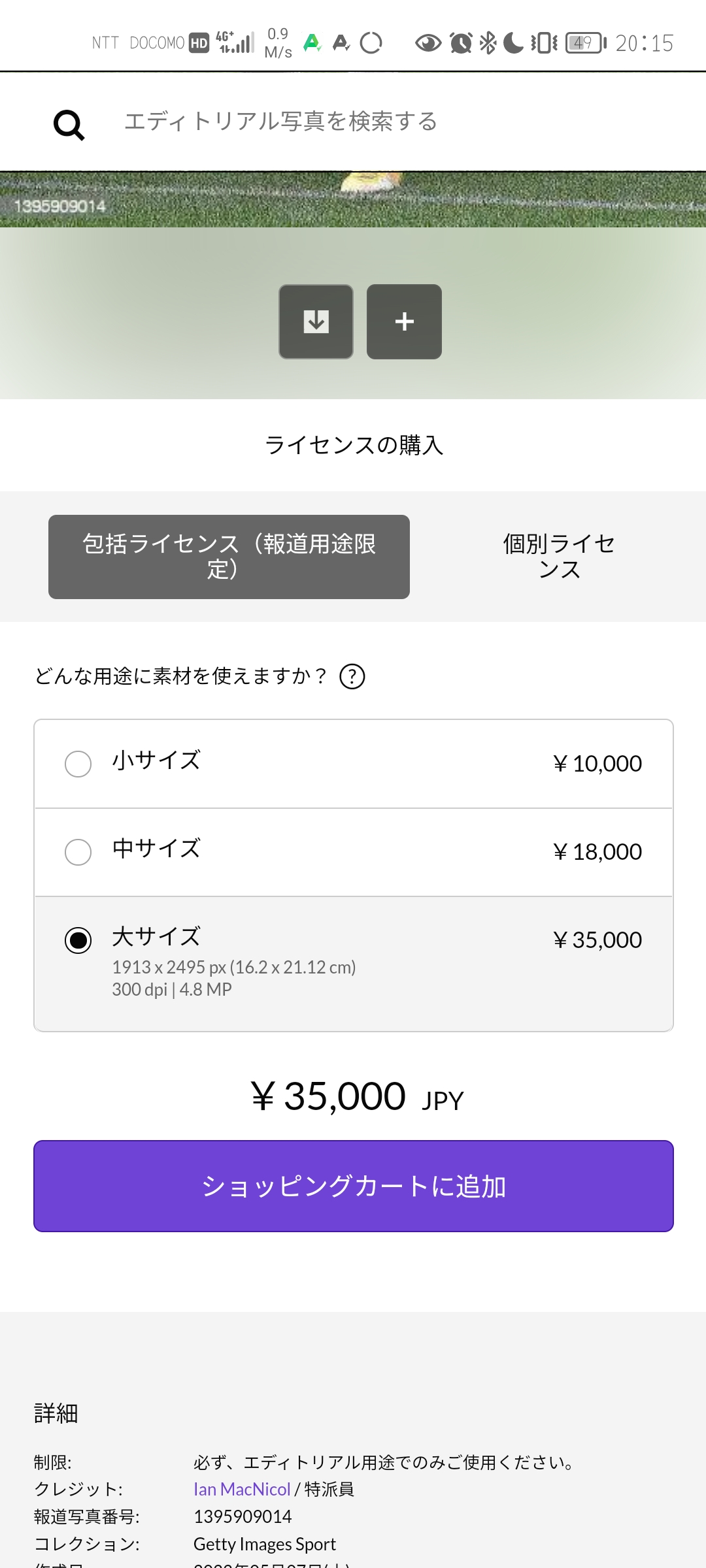This screenshot has height=1568, width=706.
Task: Tap the battery indicator in status bar
Action: 584,43
